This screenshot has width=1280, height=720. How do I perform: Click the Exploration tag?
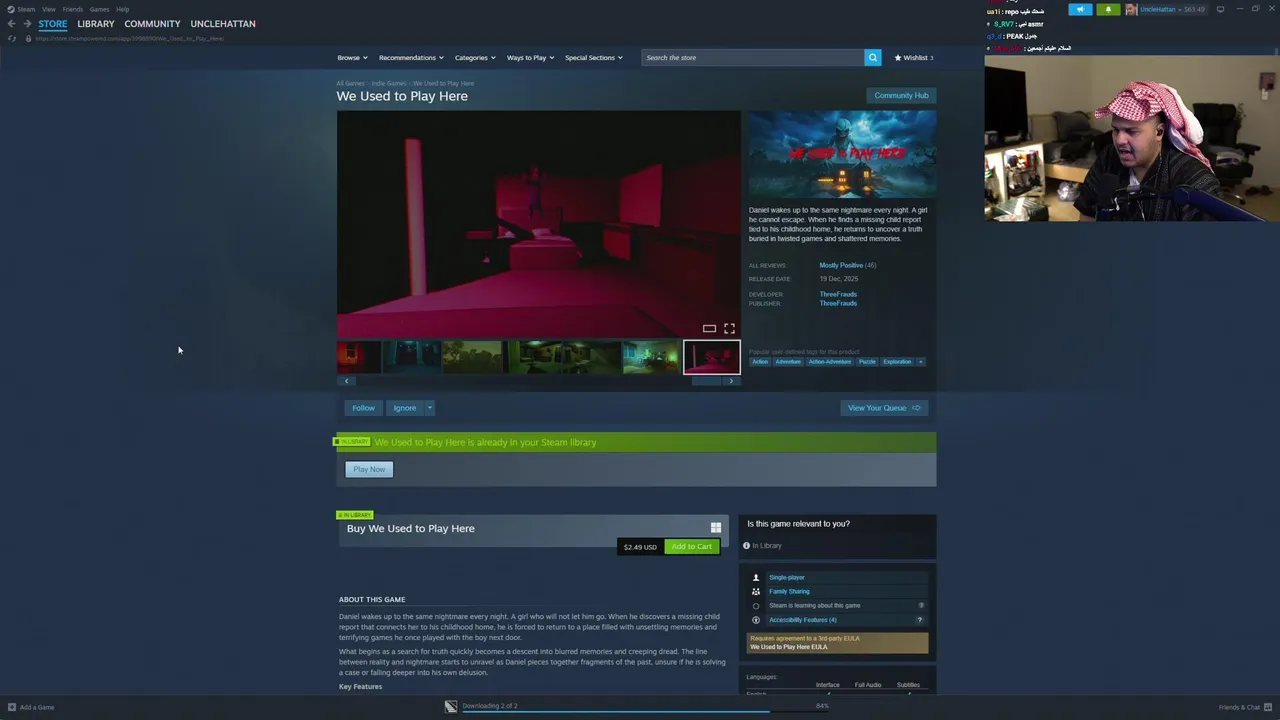click(897, 362)
